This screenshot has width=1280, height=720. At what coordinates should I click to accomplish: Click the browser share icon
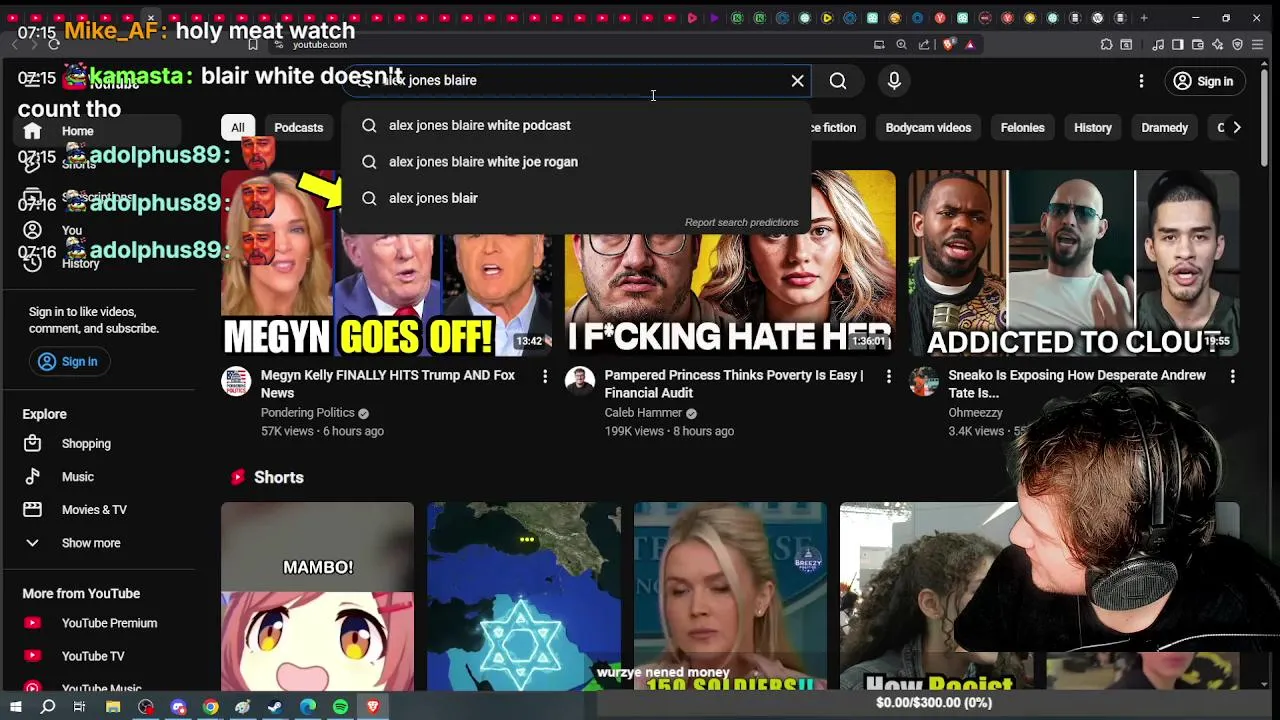pos(924,44)
